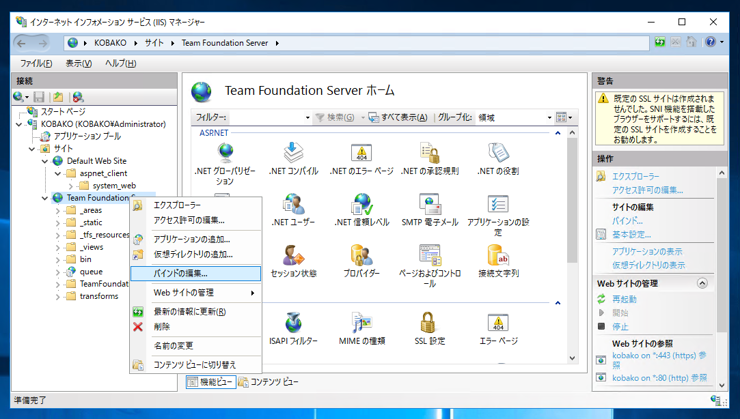
Task: Open the ページおよびコントロール icon
Action: pos(430,266)
